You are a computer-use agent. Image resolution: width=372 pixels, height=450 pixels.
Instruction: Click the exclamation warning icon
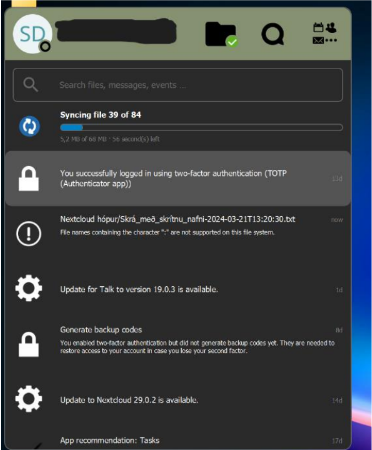pyautogui.click(x=29, y=234)
